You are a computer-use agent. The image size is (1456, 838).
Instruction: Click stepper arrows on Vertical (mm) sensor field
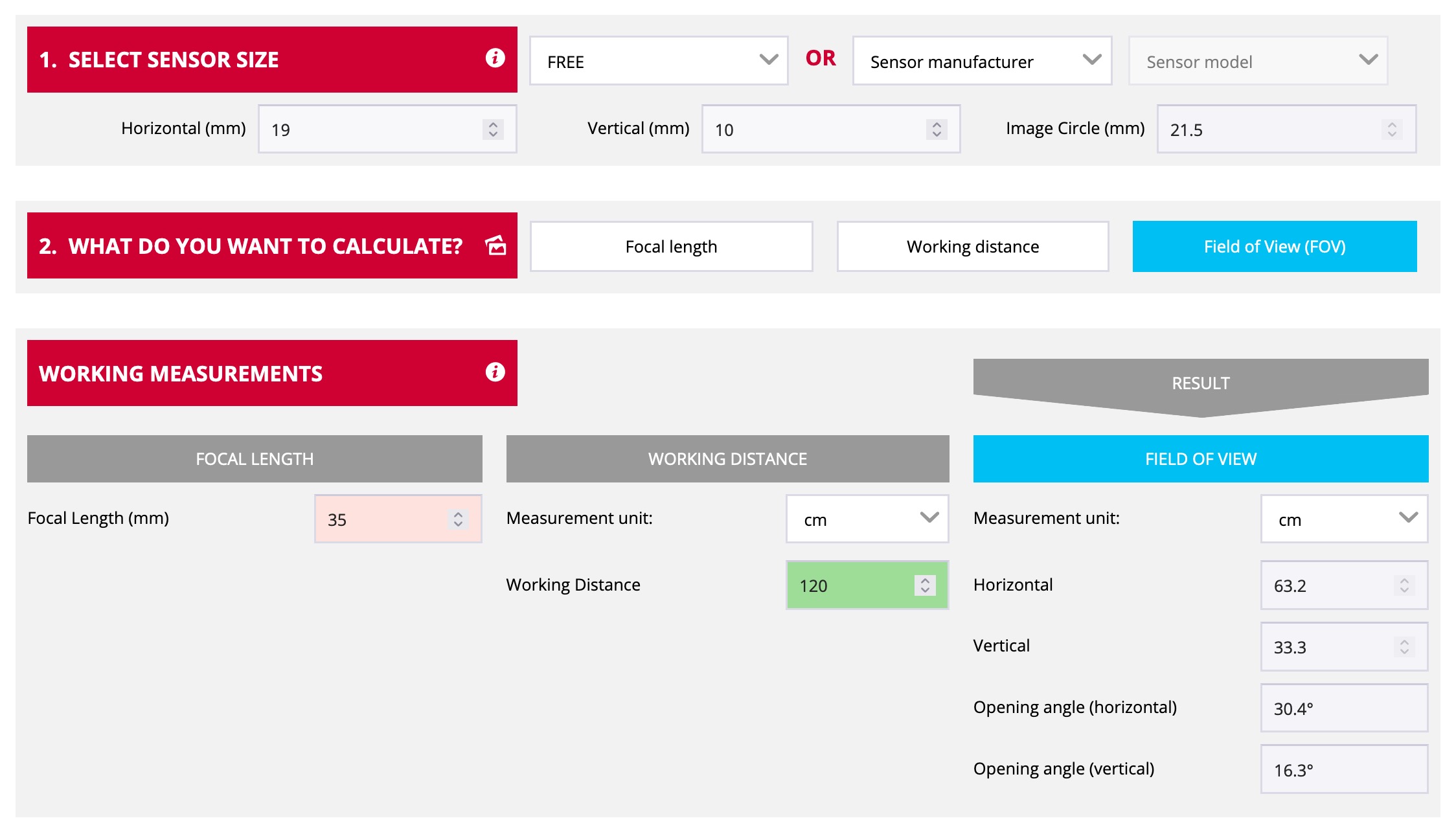[937, 130]
